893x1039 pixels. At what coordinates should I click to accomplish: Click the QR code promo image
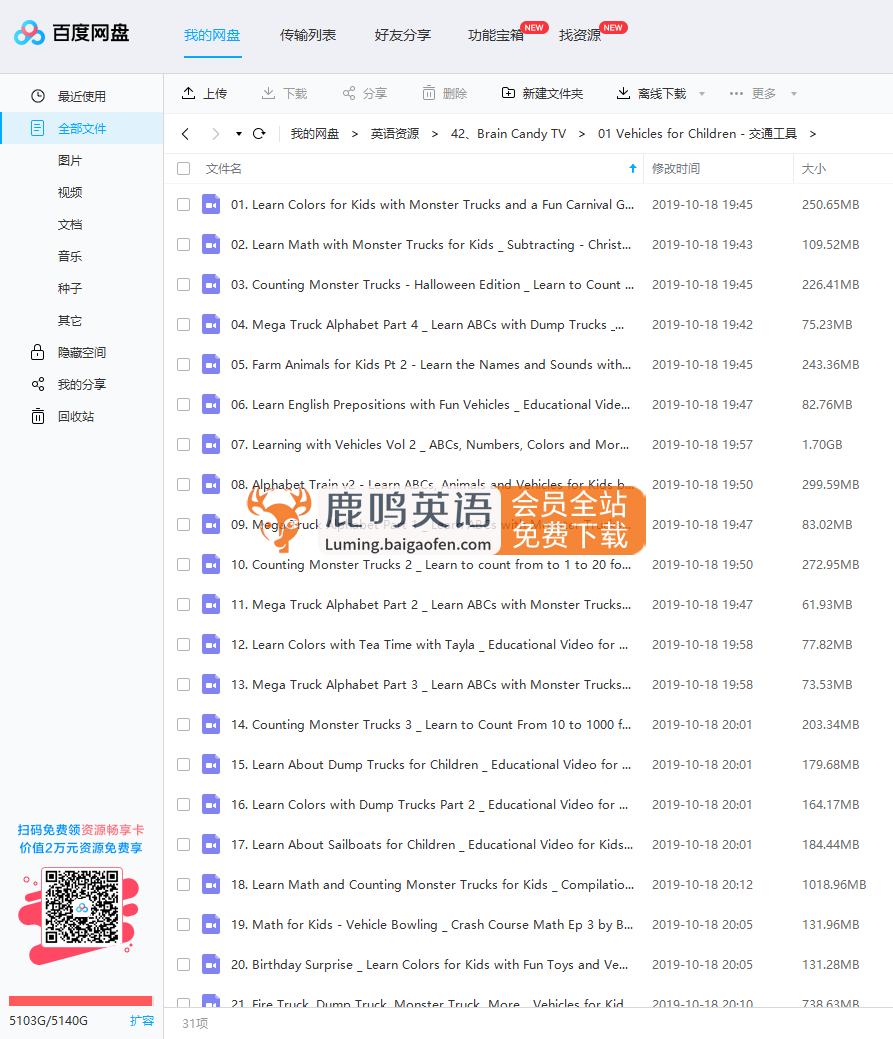81,906
